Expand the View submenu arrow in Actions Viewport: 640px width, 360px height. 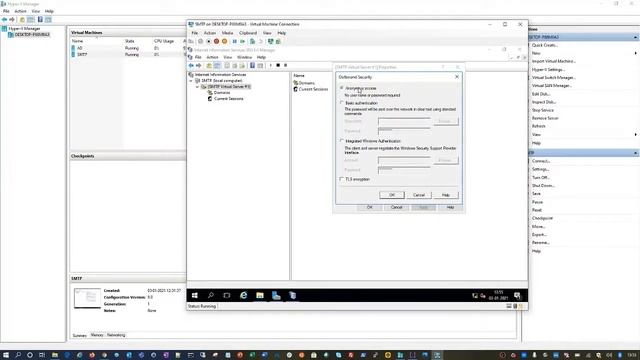click(x=636, y=135)
